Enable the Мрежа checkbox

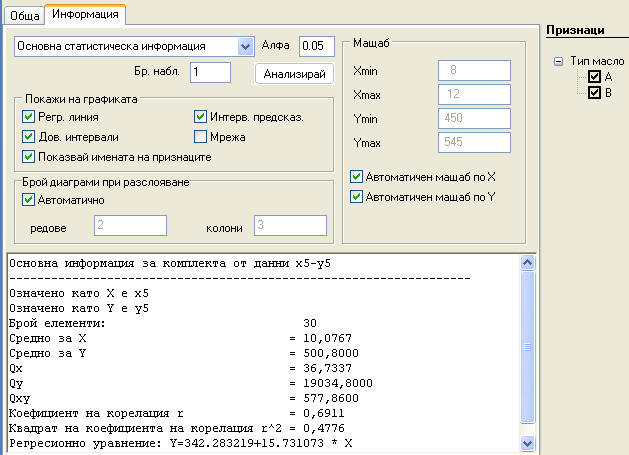pyautogui.click(x=201, y=137)
